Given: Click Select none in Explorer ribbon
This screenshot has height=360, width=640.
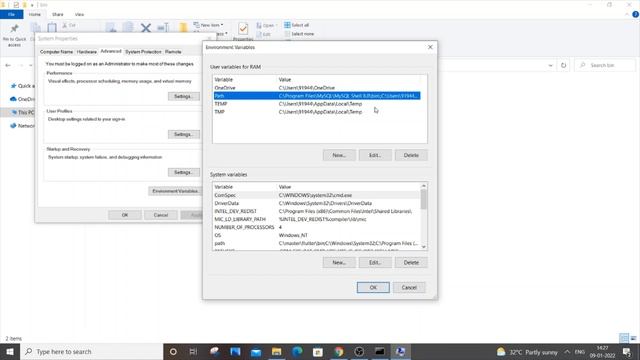Looking at the screenshot, I should pyautogui.click(x=299, y=34).
